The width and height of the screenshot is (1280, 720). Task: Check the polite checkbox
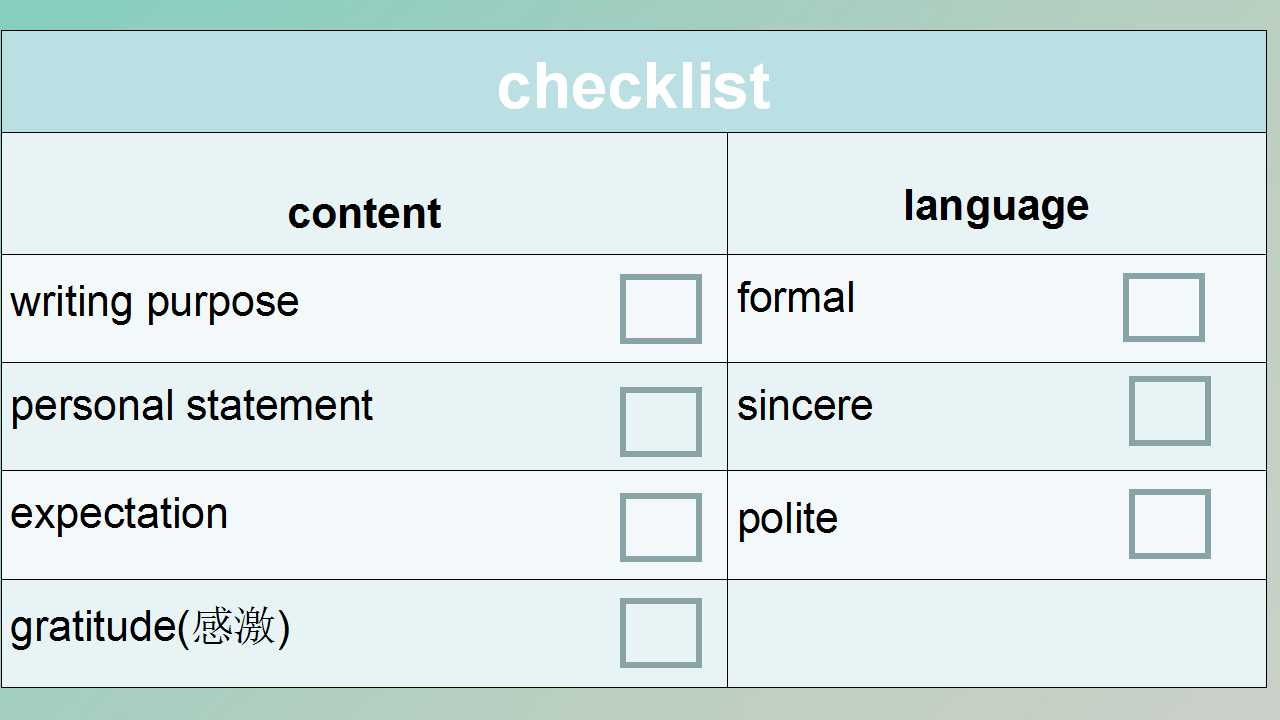click(1170, 524)
